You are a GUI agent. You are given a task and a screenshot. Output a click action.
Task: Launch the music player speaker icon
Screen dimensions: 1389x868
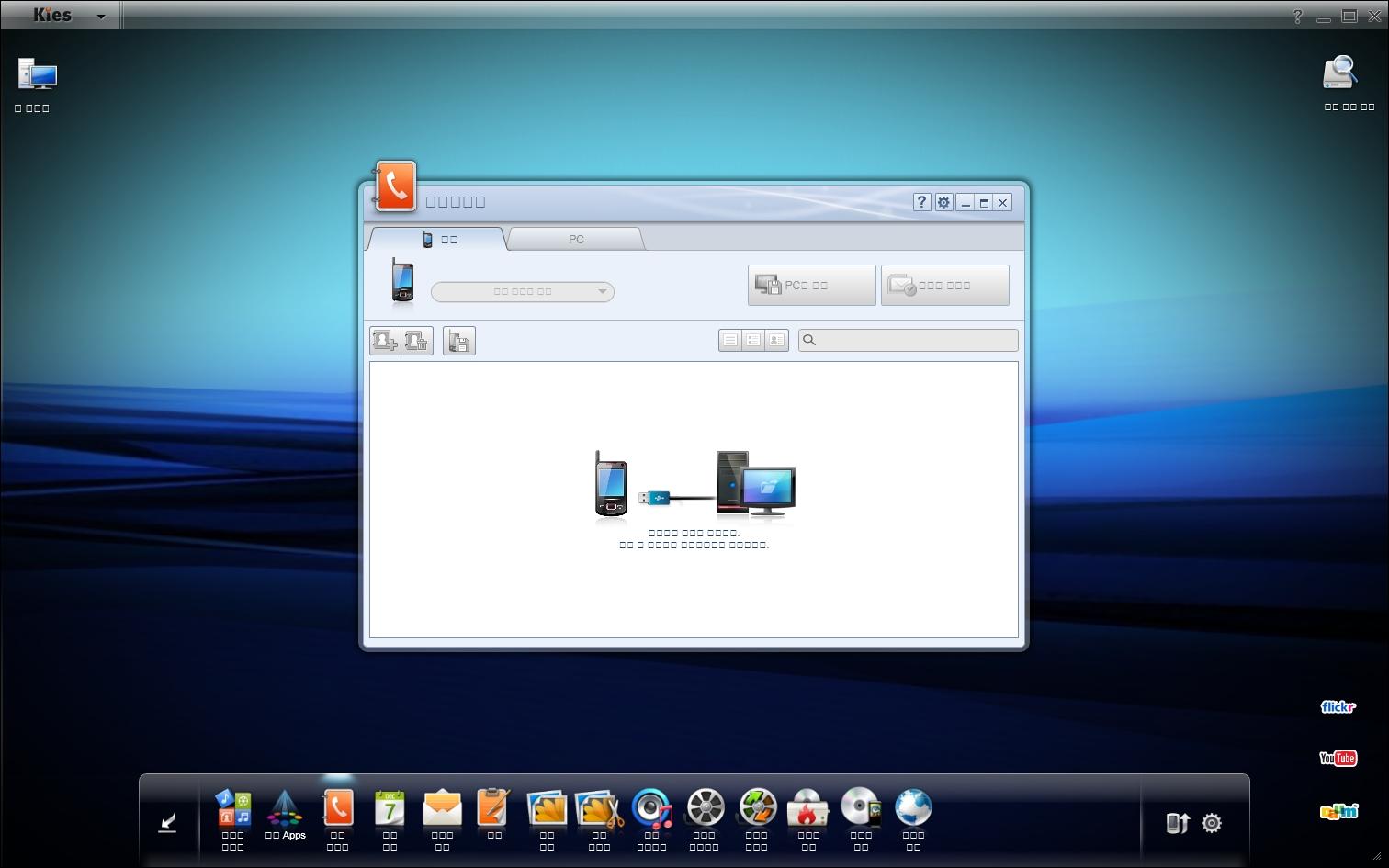point(651,809)
